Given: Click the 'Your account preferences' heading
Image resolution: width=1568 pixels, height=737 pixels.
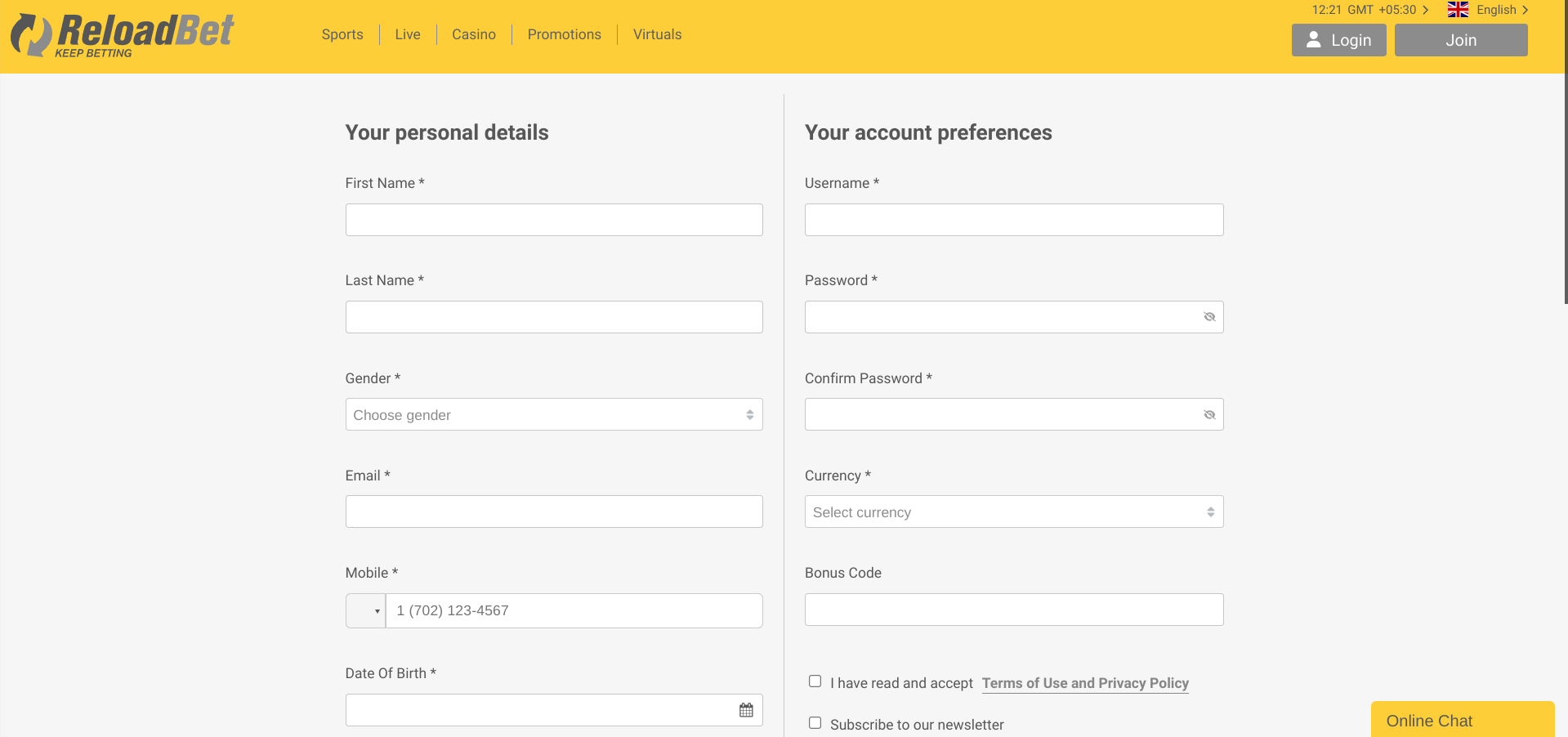Looking at the screenshot, I should pyautogui.click(x=928, y=132).
